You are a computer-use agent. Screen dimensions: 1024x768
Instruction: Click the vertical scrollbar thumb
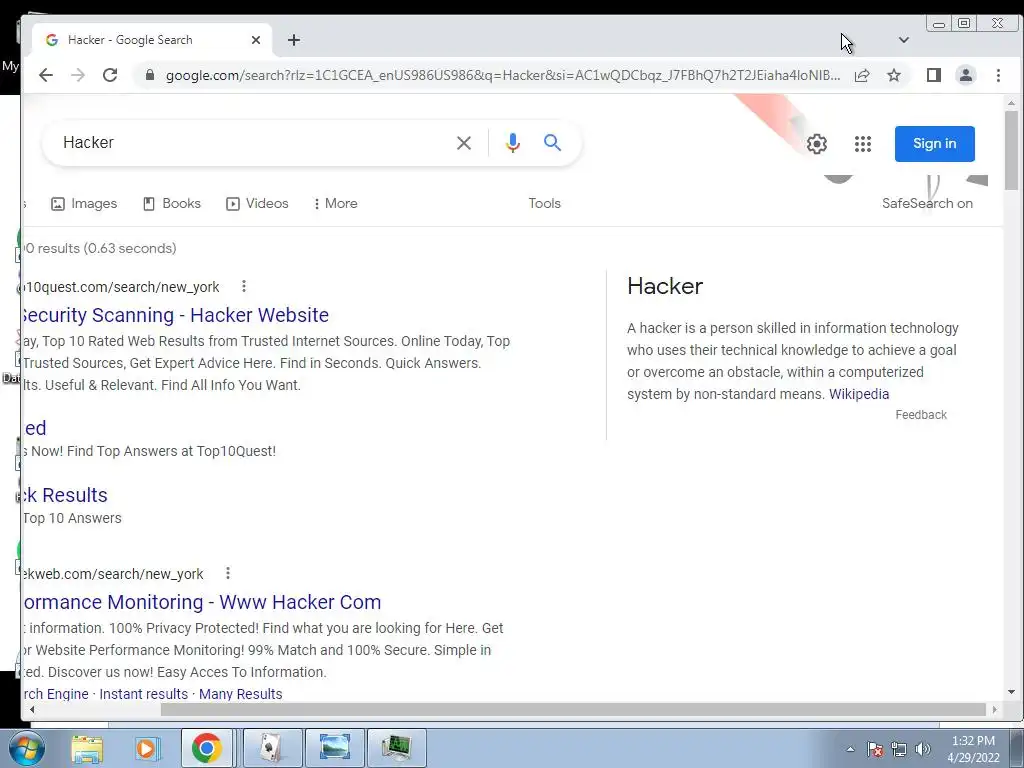[x=1011, y=150]
